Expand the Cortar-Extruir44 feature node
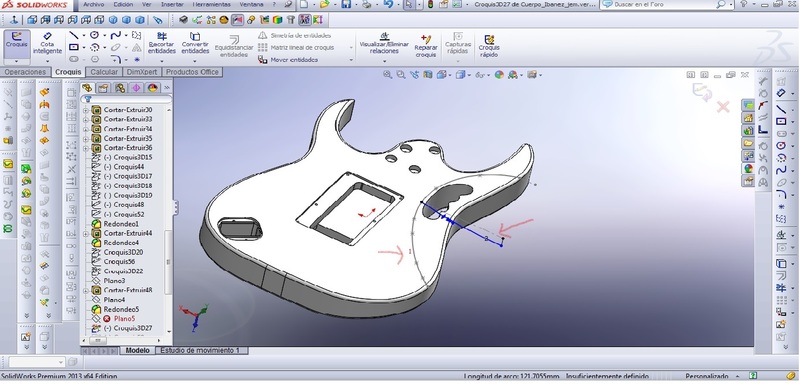The width and height of the screenshot is (800, 384). click(x=86, y=234)
